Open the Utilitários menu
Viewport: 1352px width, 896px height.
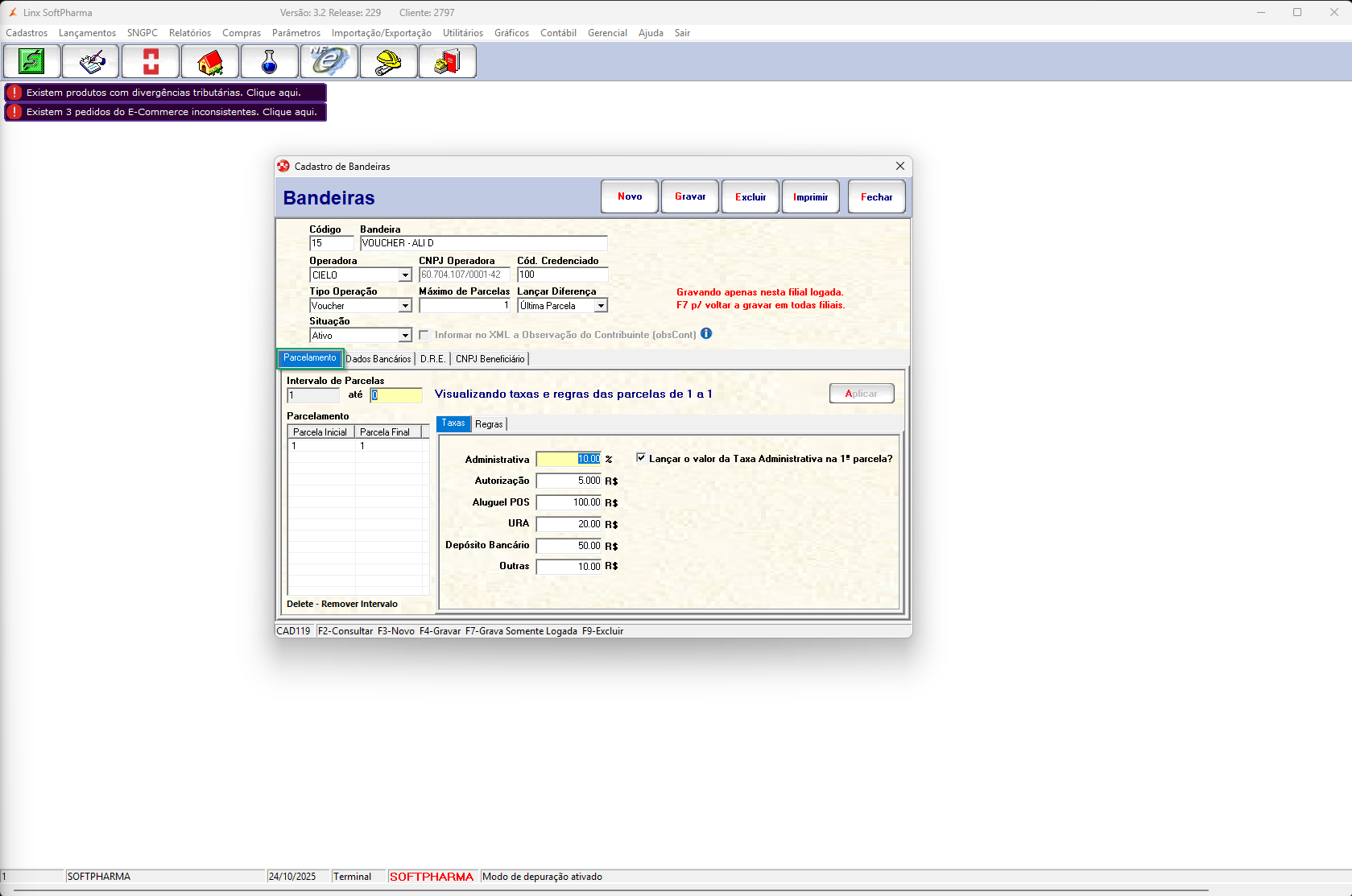(463, 33)
